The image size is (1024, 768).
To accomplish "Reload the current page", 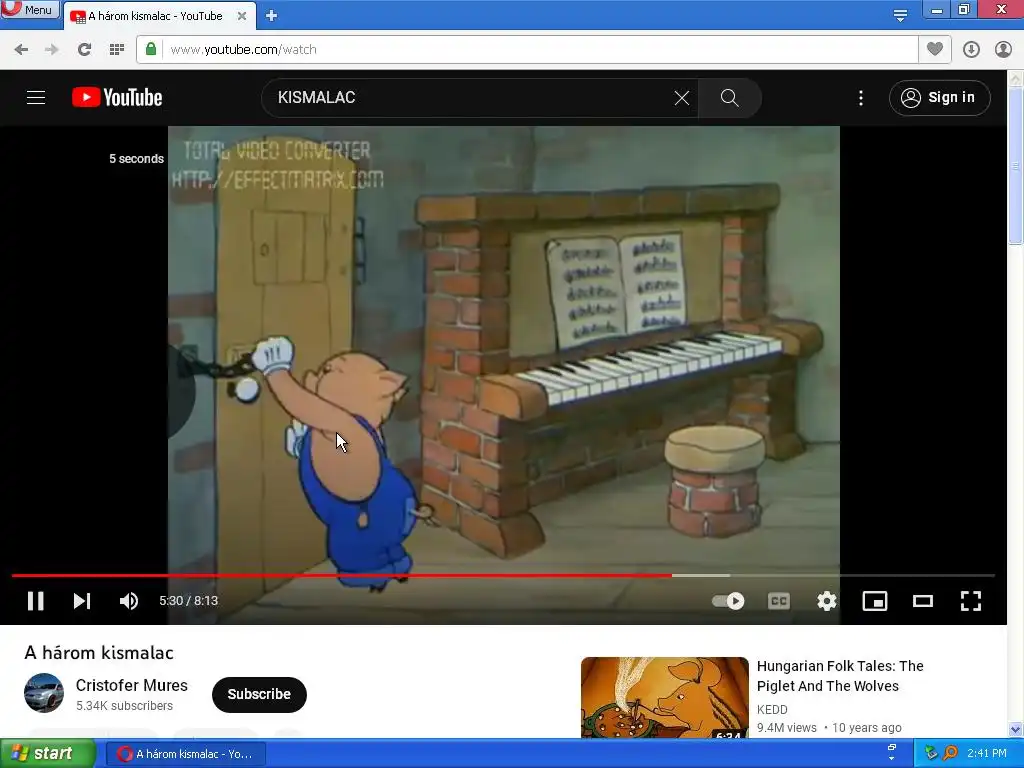I will pyautogui.click(x=84, y=50).
